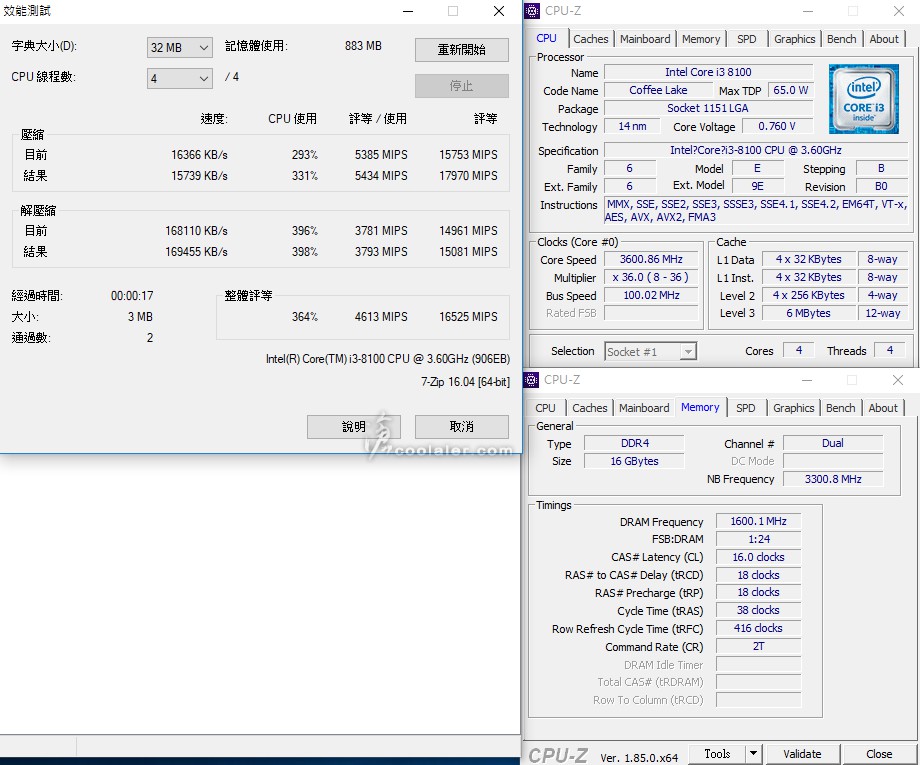Select the Memory tab in lower CPU-Z window

pyautogui.click(x=700, y=407)
